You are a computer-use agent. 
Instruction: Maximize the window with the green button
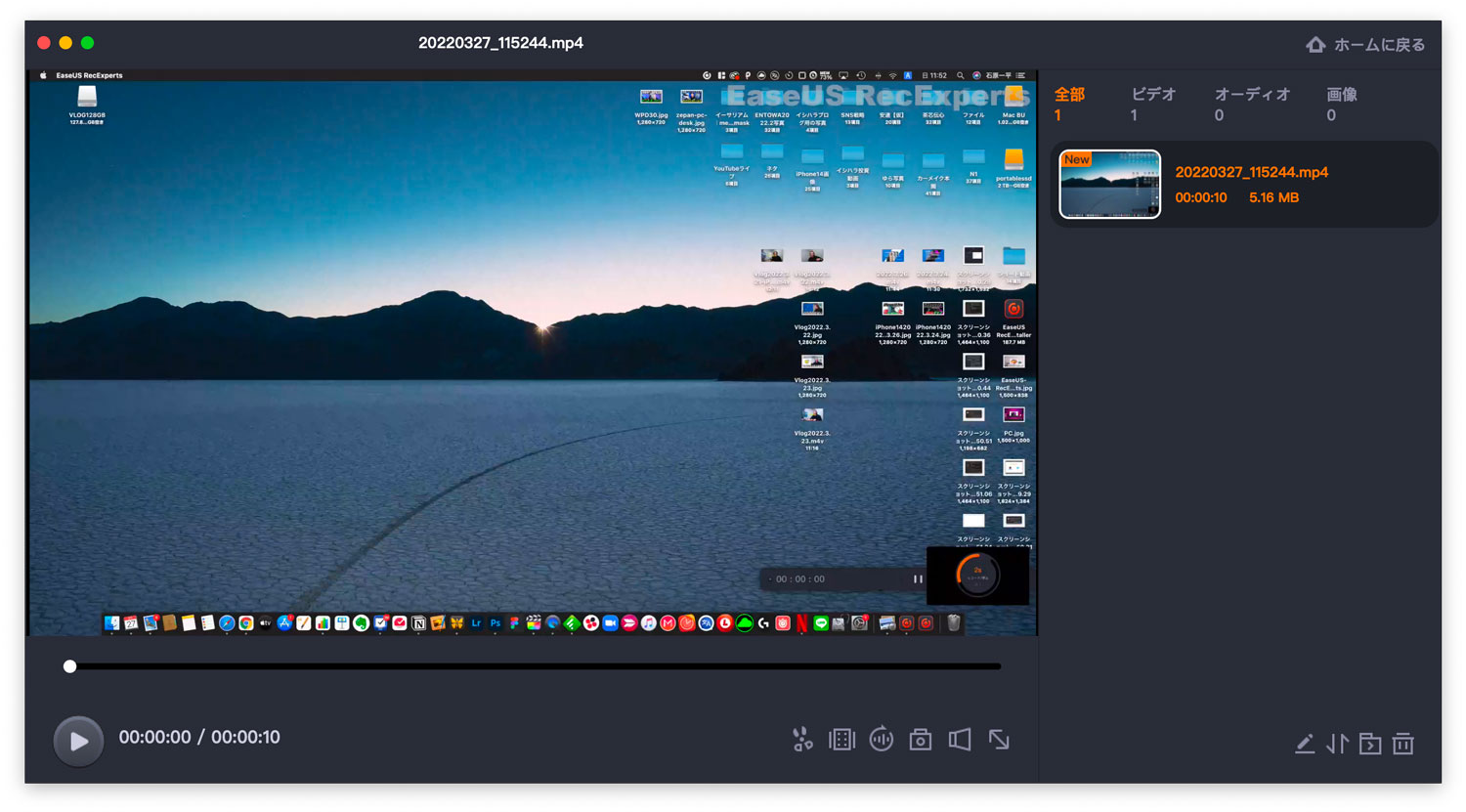pyautogui.click(x=88, y=43)
